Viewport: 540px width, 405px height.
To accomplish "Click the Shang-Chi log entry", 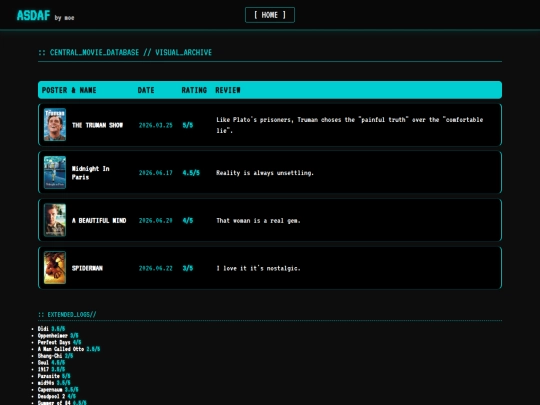I will click(55, 356).
